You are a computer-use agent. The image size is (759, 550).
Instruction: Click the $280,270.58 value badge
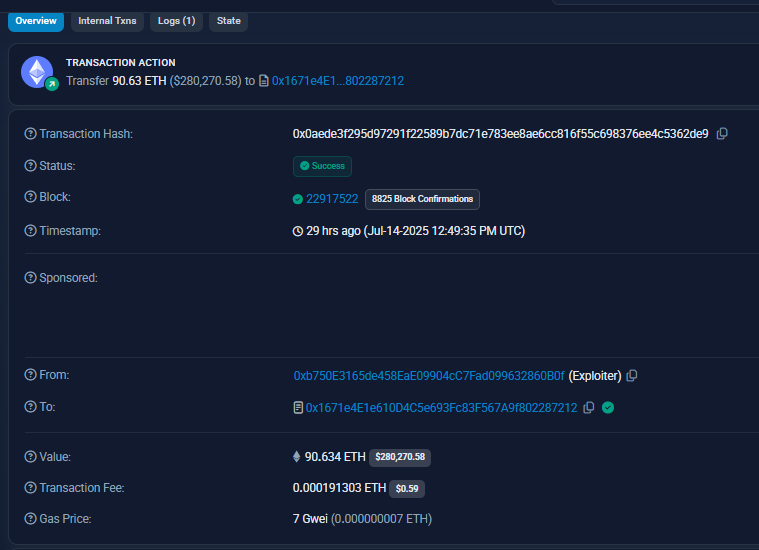[400, 458]
